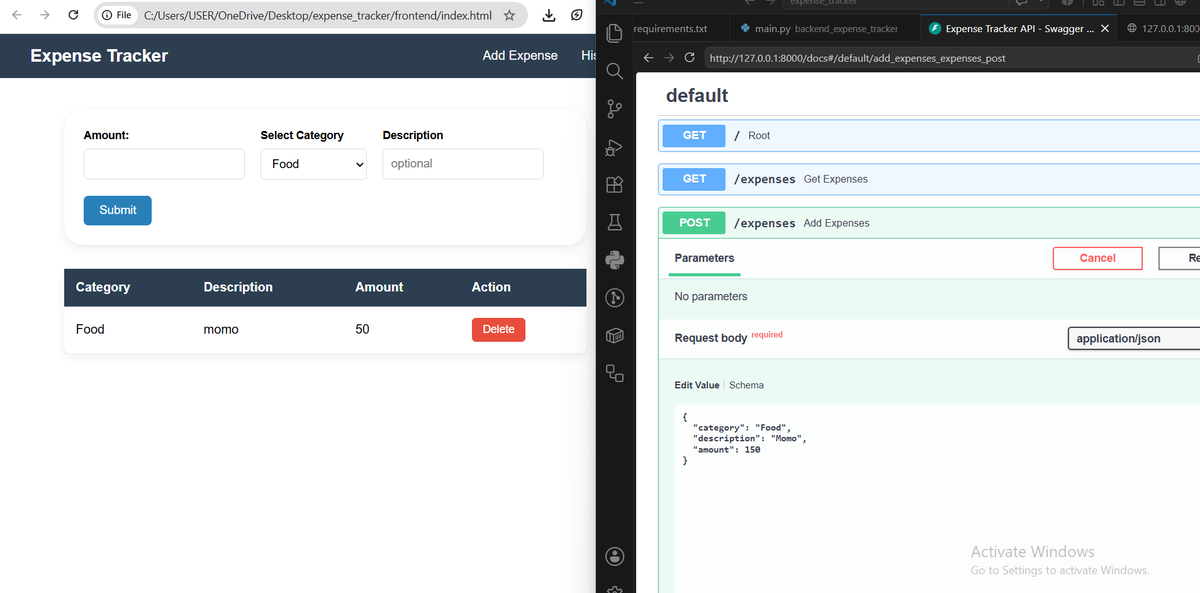Click the Expense Tracker title in navbar
Screen dimensions: 1200x593
coord(99,56)
